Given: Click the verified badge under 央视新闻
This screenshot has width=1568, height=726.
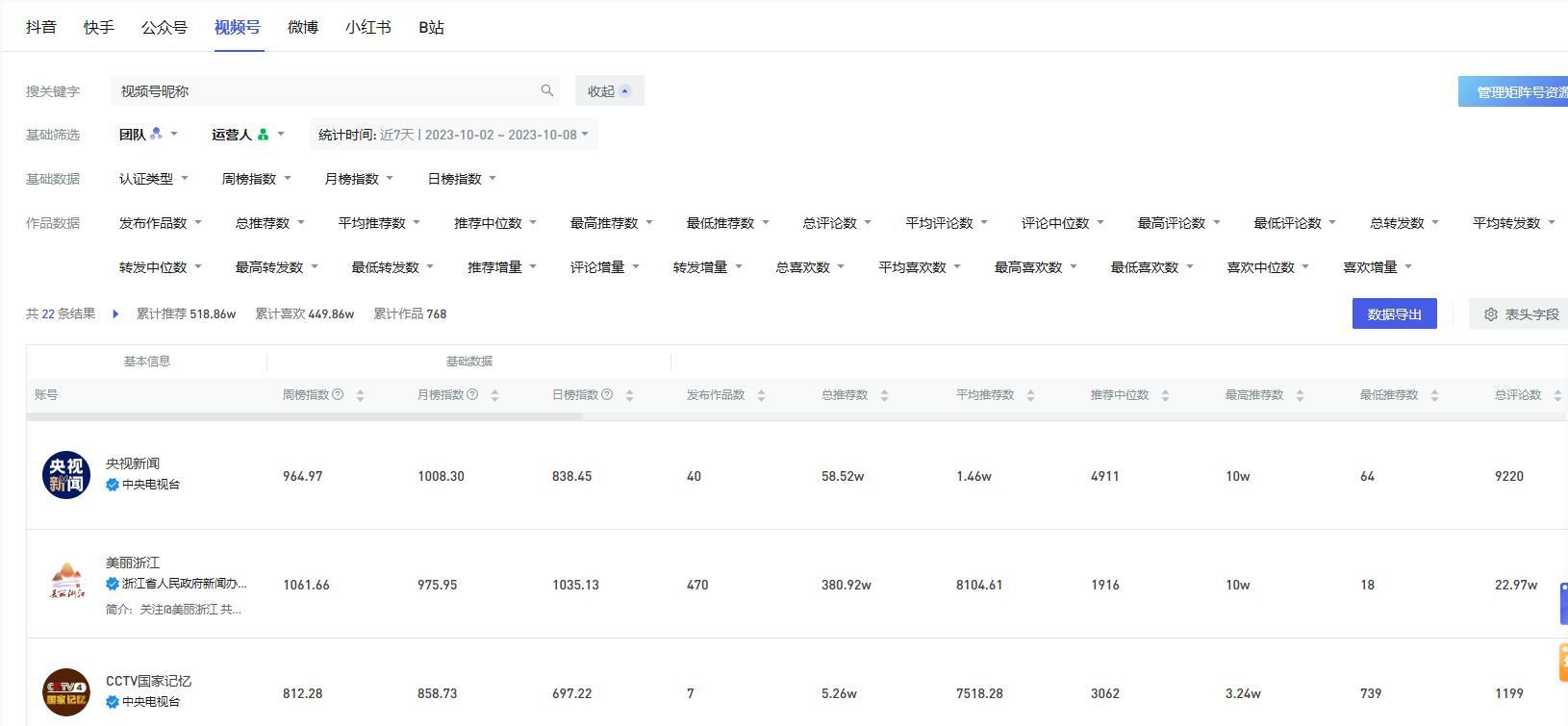Looking at the screenshot, I should [113, 485].
